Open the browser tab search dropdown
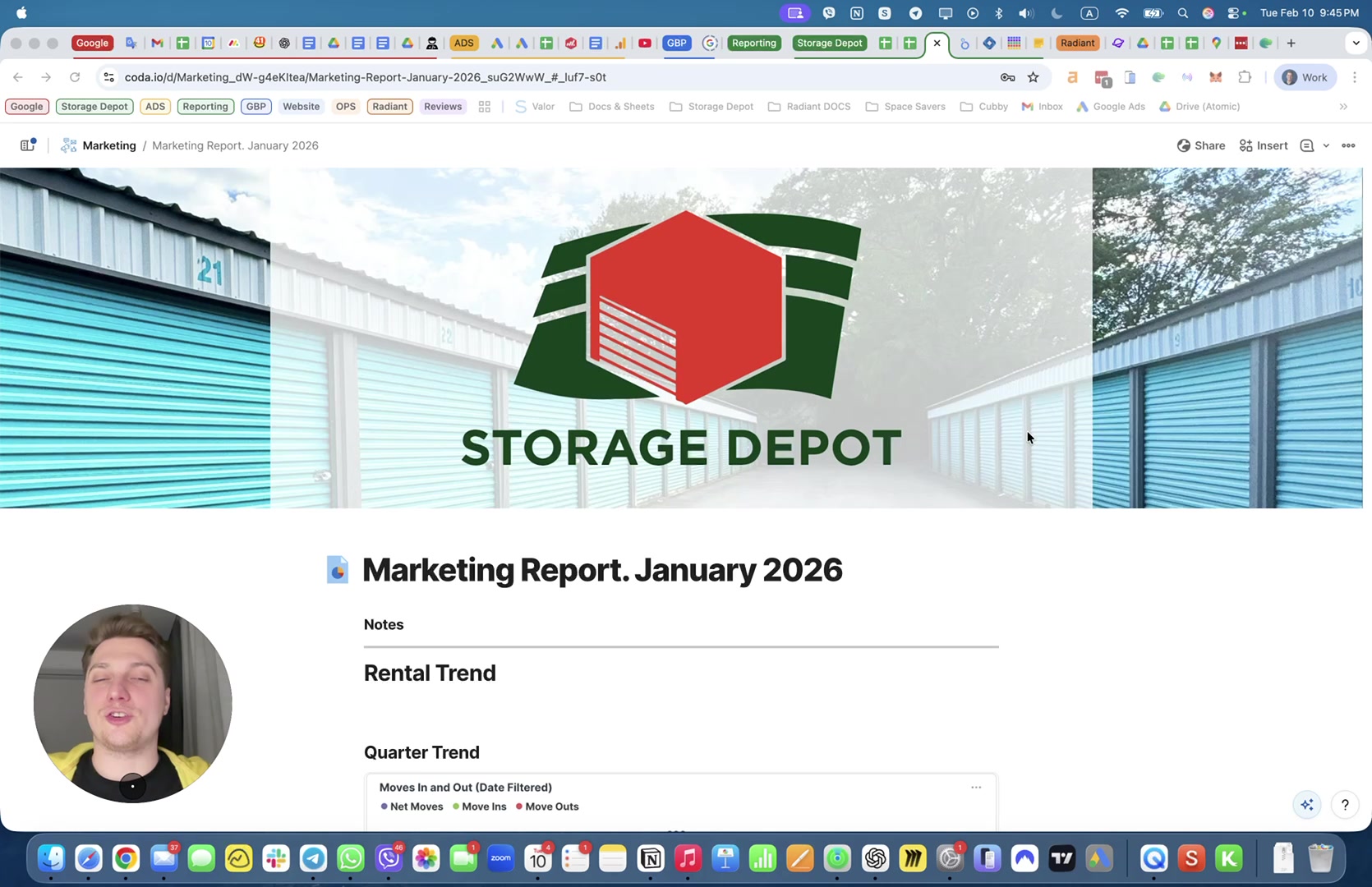The height and width of the screenshot is (887, 1372). 1356,44
